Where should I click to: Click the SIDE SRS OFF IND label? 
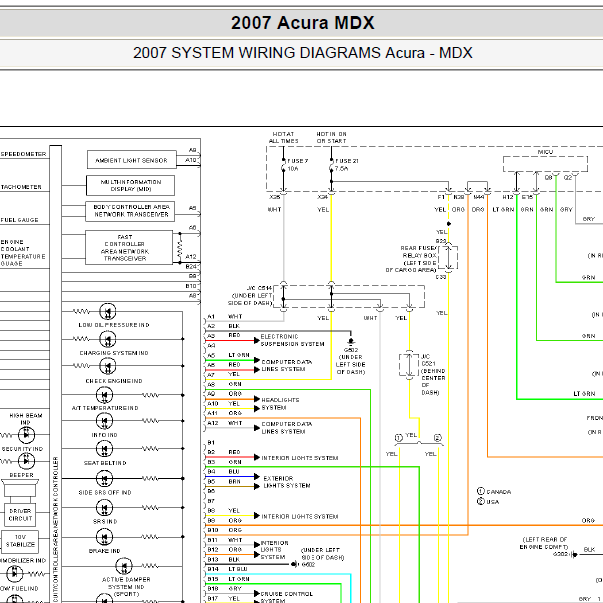(105, 492)
